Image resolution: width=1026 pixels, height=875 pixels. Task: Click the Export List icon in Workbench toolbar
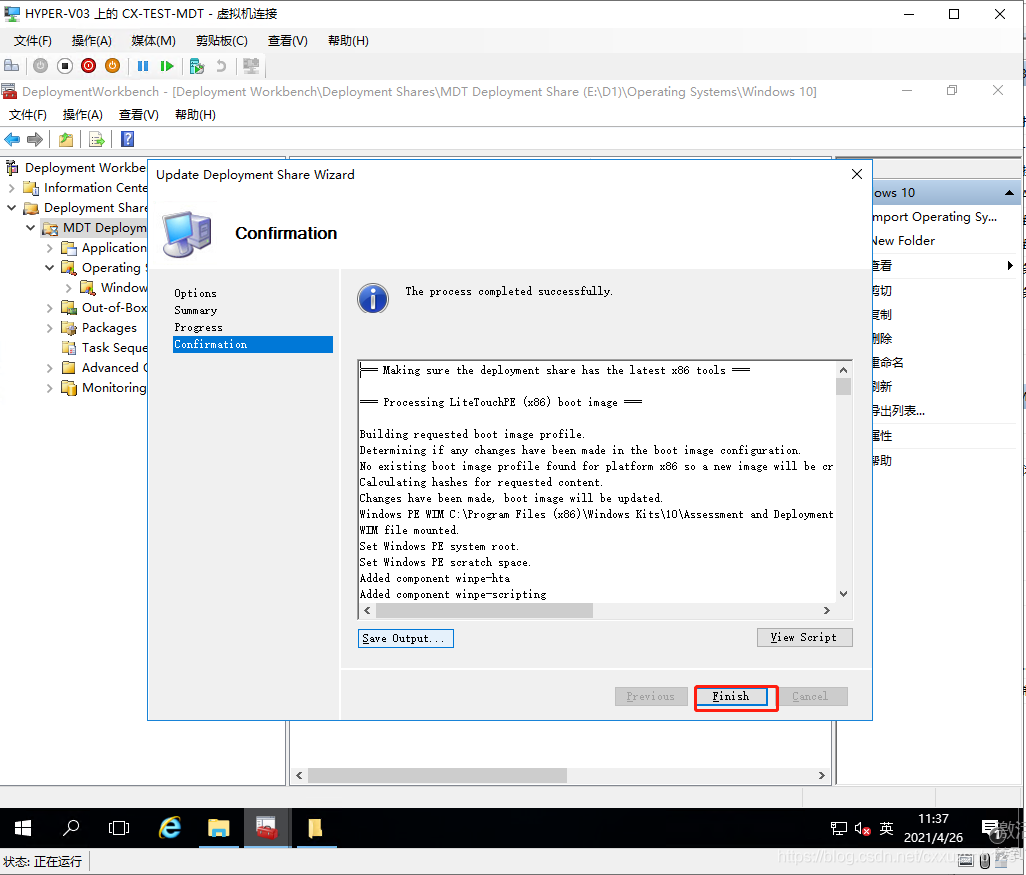tap(97, 139)
